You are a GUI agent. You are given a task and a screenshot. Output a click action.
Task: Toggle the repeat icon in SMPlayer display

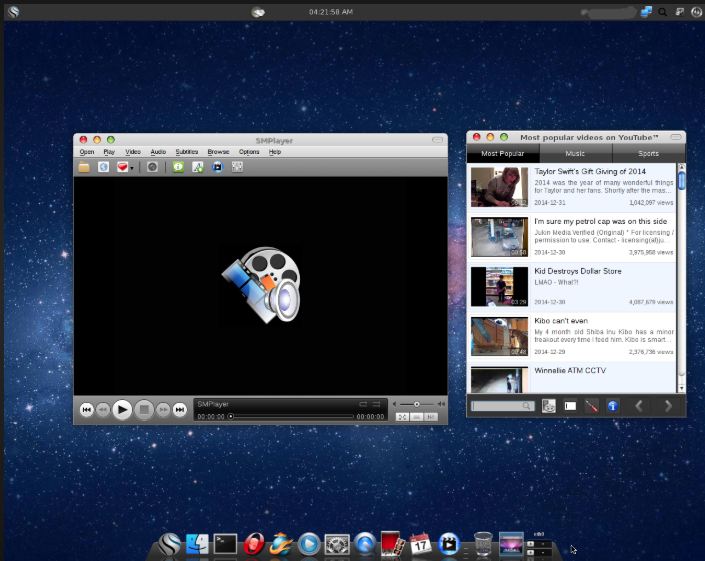pyautogui.click(x=364, y=404)
